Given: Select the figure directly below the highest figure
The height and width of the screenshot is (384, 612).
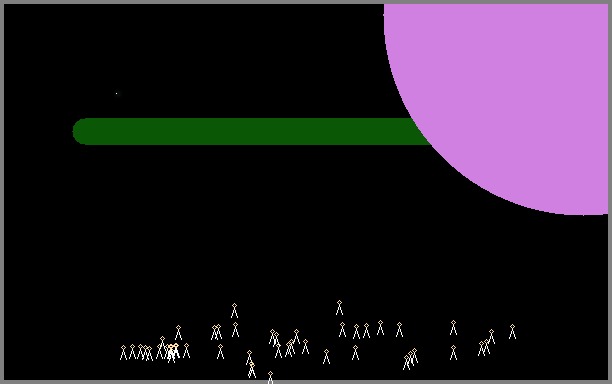Looking at the screenshot, I should pyautogui.click(x=342, y=330).
